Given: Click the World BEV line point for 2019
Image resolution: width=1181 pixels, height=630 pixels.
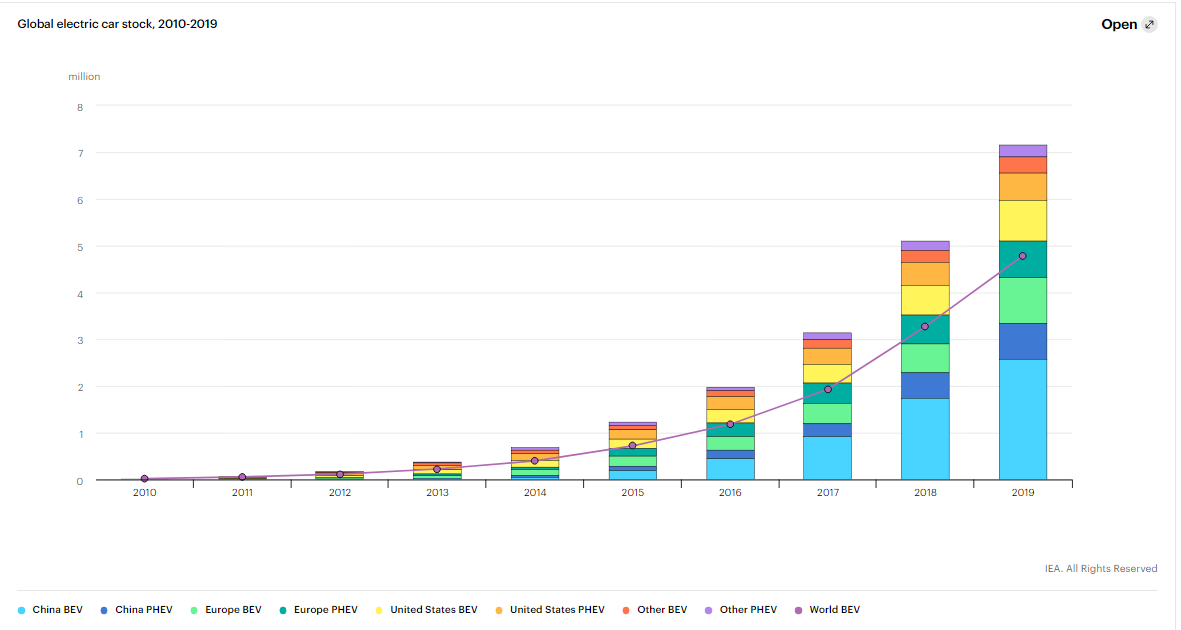Looking at the screenshot, I should (x=1023, y=256).
